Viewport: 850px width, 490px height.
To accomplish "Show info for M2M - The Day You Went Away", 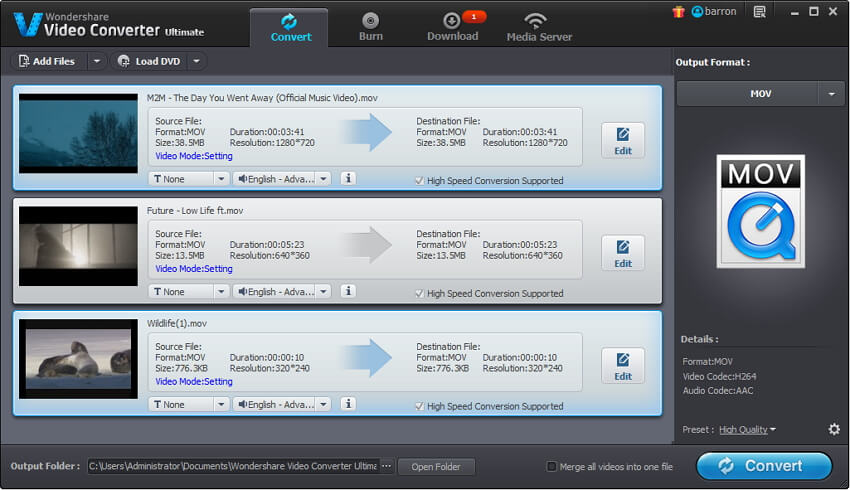I will pyautogui.click(x=349, y=178).
